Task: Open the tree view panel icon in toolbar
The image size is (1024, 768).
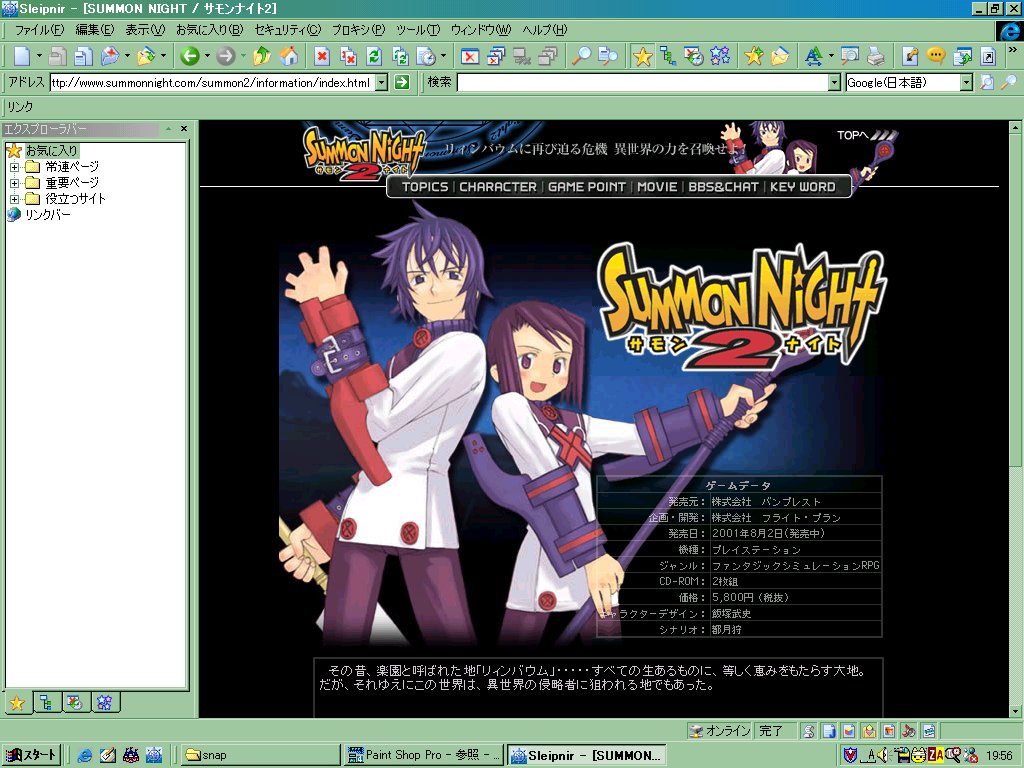Action: pos(668,56)
